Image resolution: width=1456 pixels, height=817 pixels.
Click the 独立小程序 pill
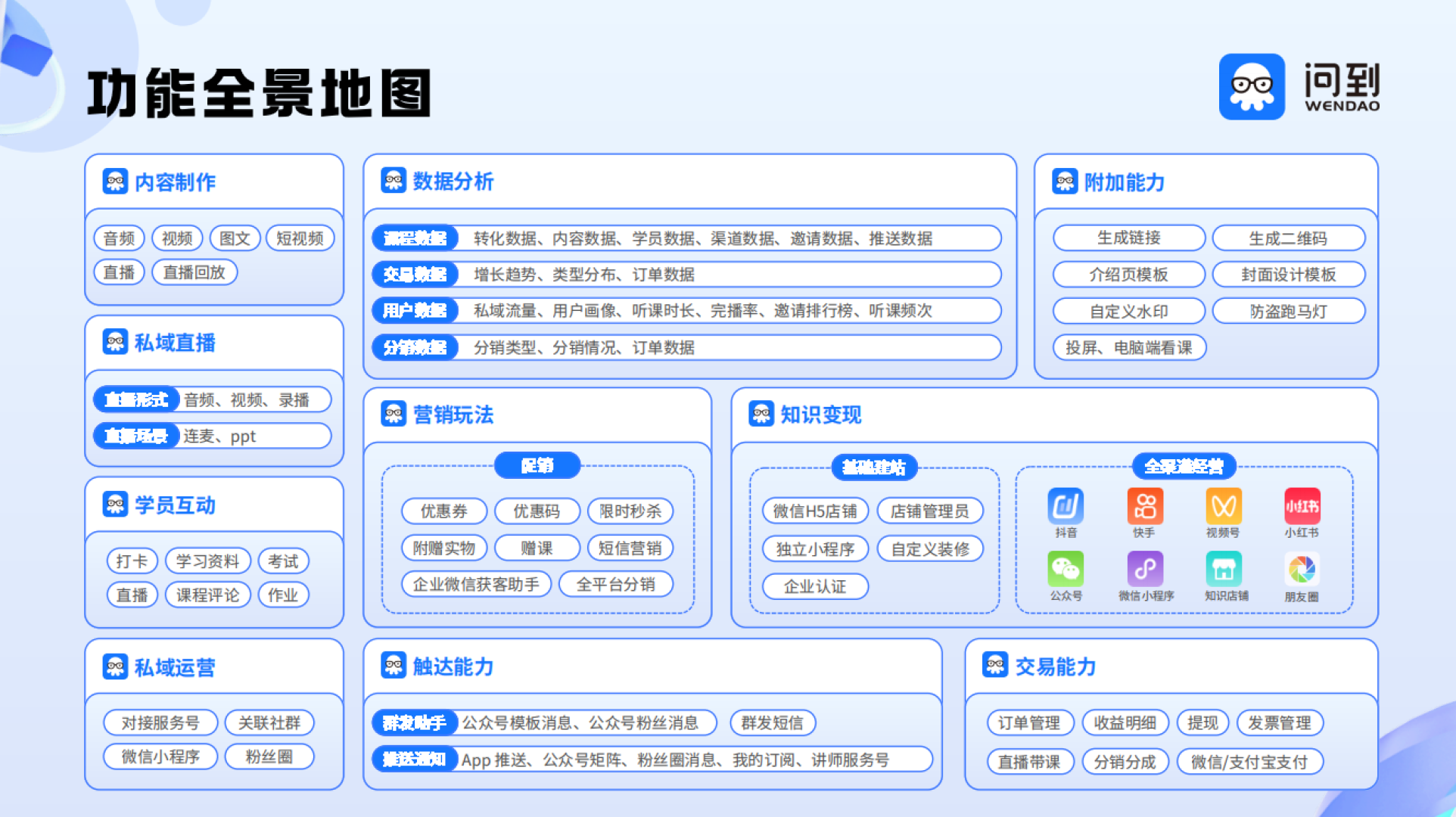tap(815, 548)
